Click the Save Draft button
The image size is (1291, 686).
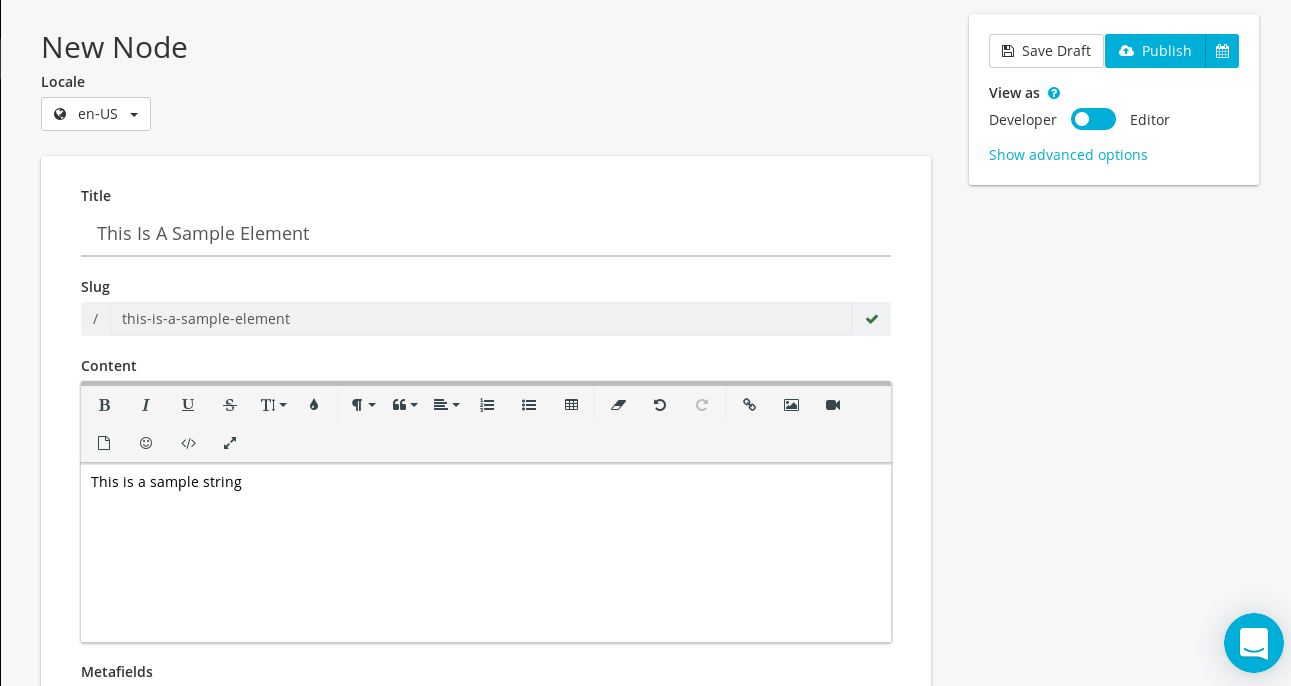1046,51
